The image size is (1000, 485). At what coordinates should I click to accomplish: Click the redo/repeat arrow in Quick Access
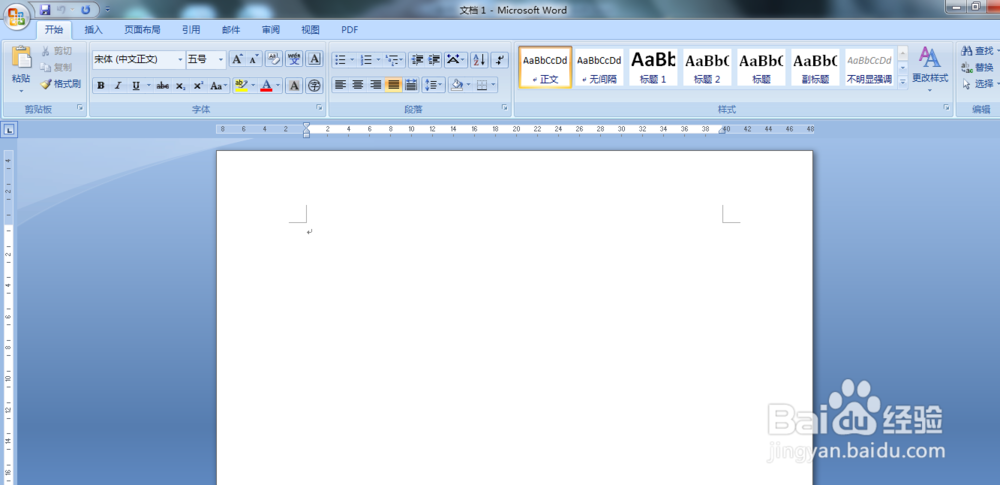[85, 10]
